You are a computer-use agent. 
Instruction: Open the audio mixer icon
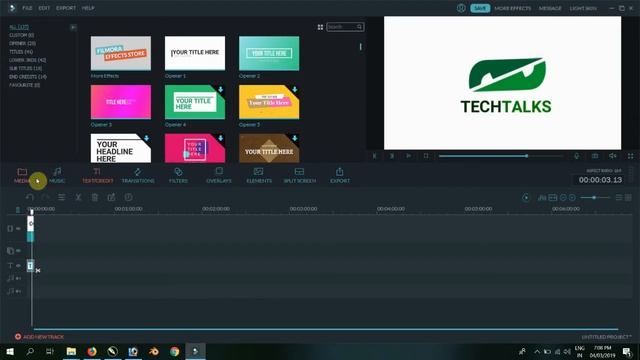click(x=542, y=198)
